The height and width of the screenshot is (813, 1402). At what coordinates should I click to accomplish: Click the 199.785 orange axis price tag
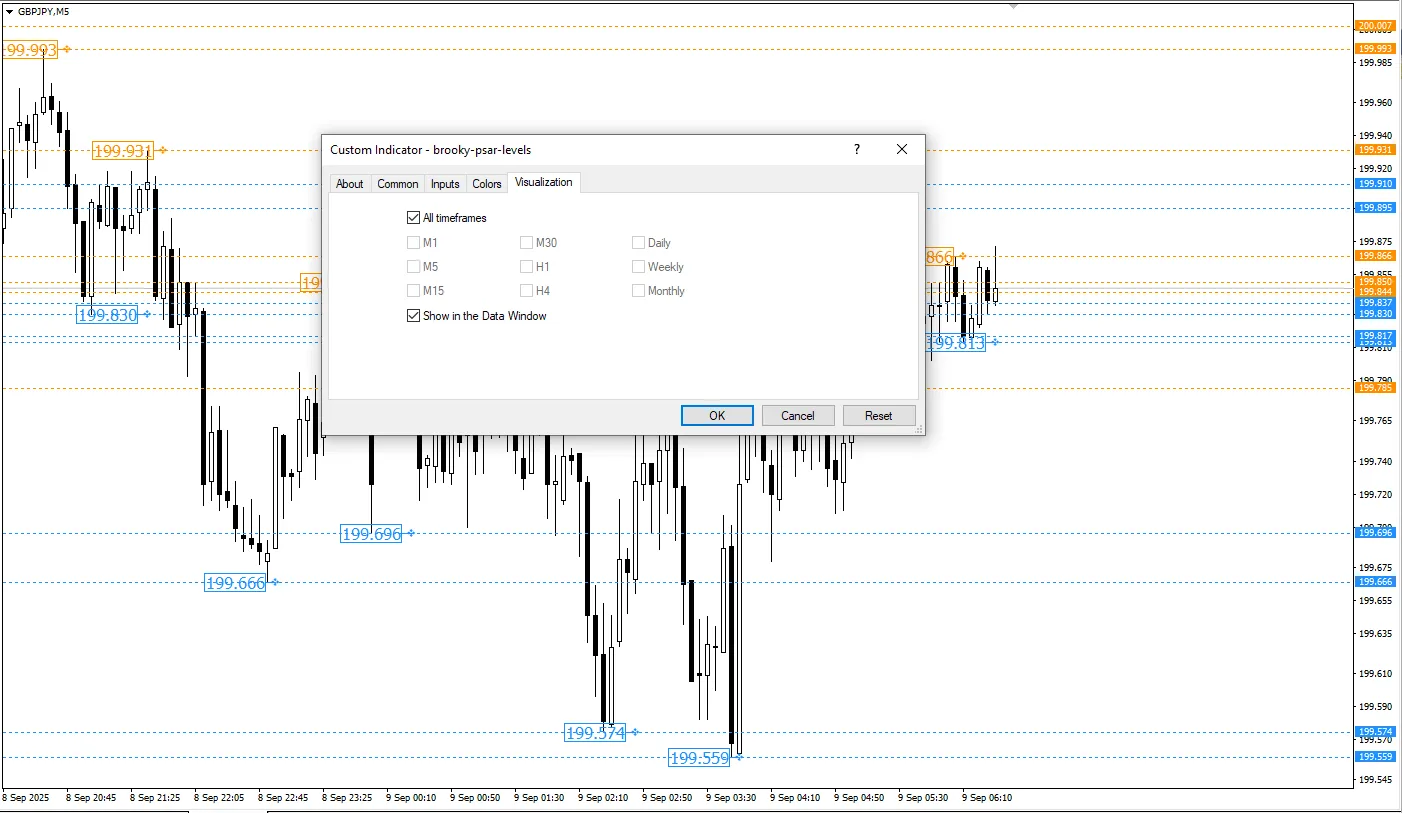1374,388
